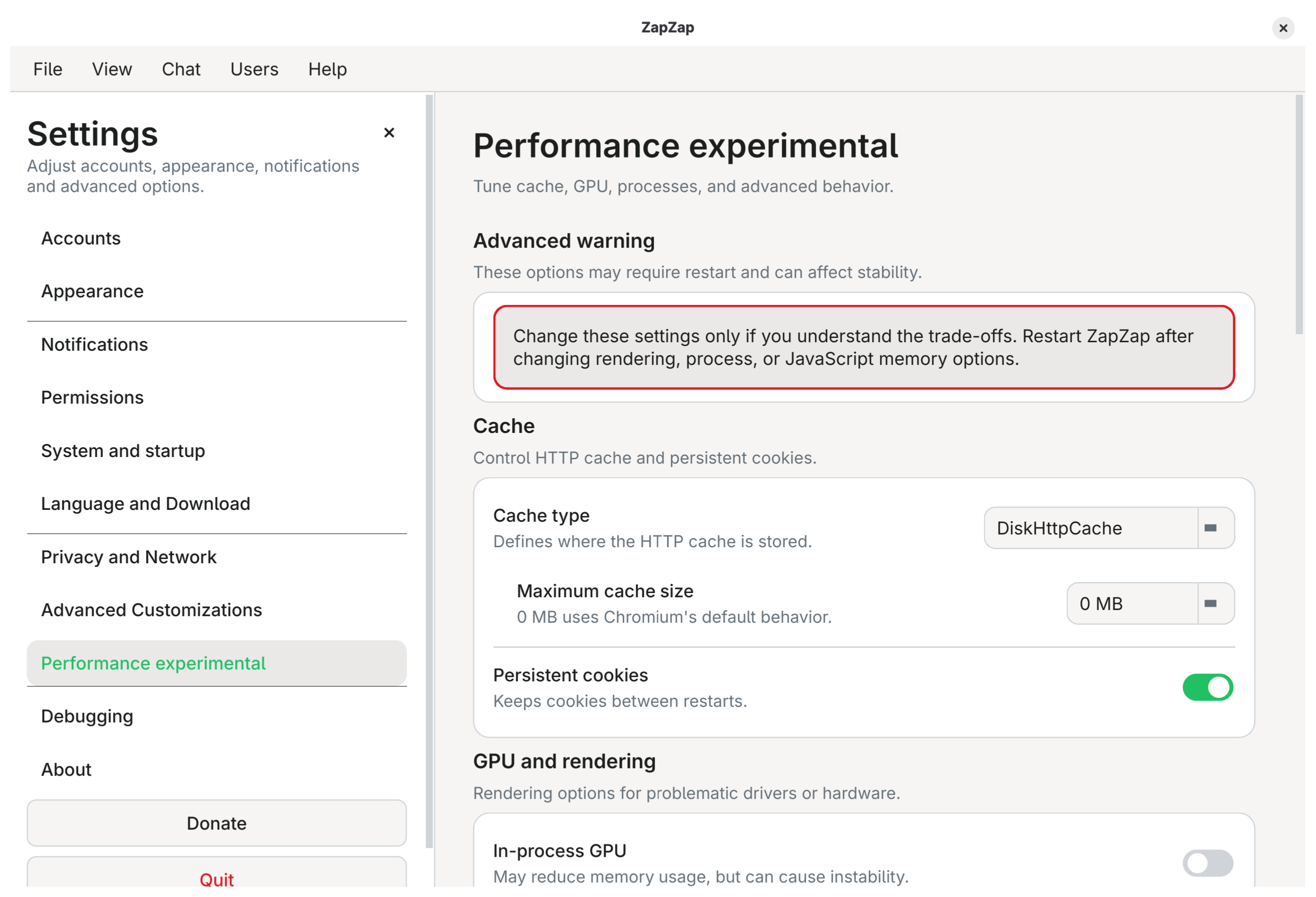Image resolution: width=1316 pixels, height=897 pixels.
Task: Open System and startup settings
Action: pos(217,451)
